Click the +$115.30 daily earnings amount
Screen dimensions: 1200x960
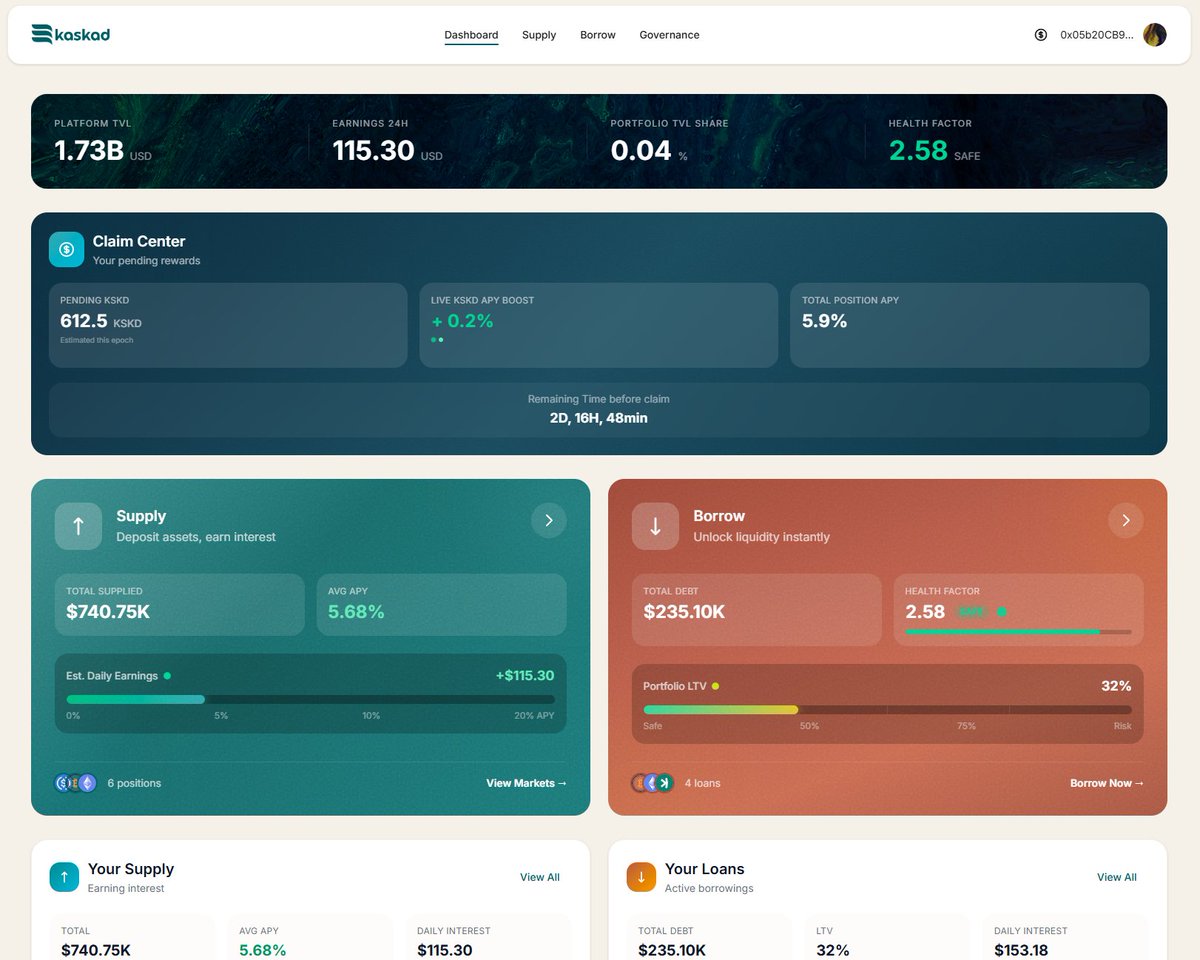[x=525, y=676]
